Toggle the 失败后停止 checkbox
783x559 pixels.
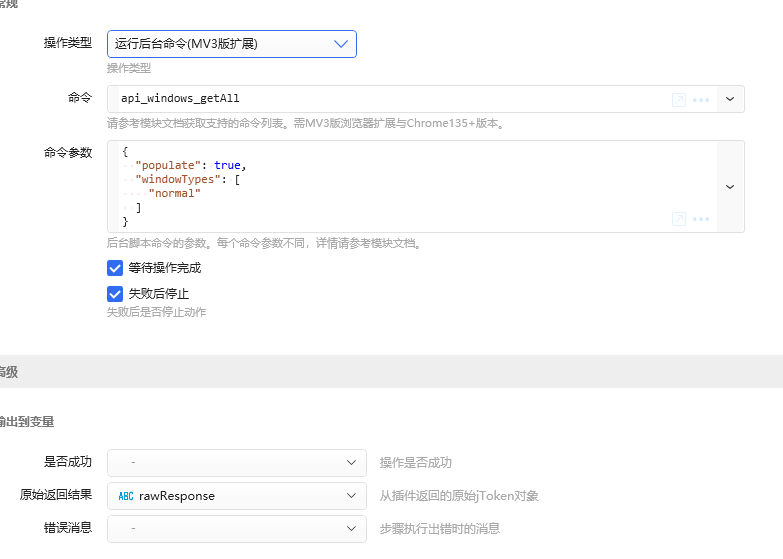tap(115, 294)
